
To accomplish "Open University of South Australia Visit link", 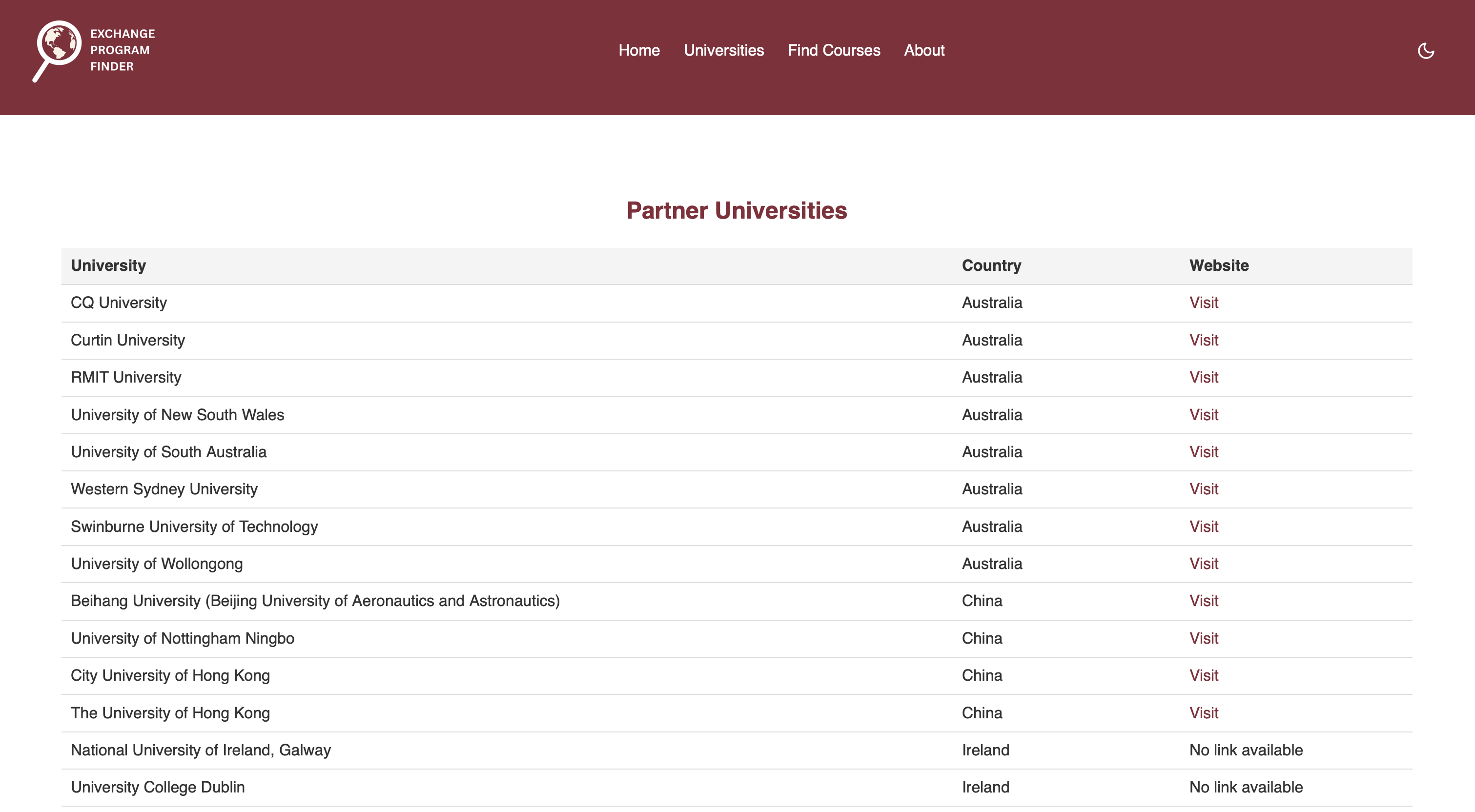I will 1203,452.
